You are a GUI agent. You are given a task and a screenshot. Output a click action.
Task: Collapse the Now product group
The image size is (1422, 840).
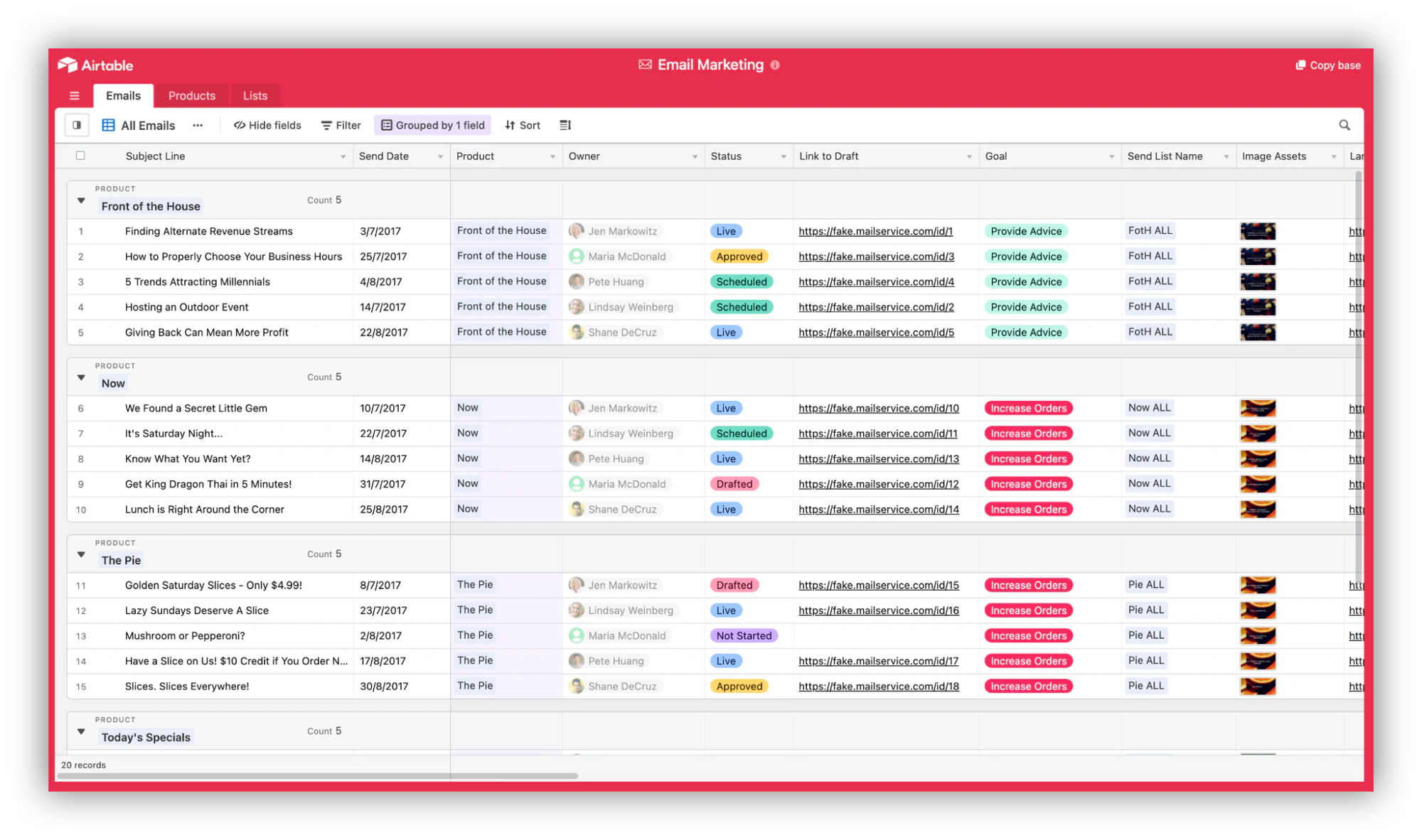tap(81, 378)
